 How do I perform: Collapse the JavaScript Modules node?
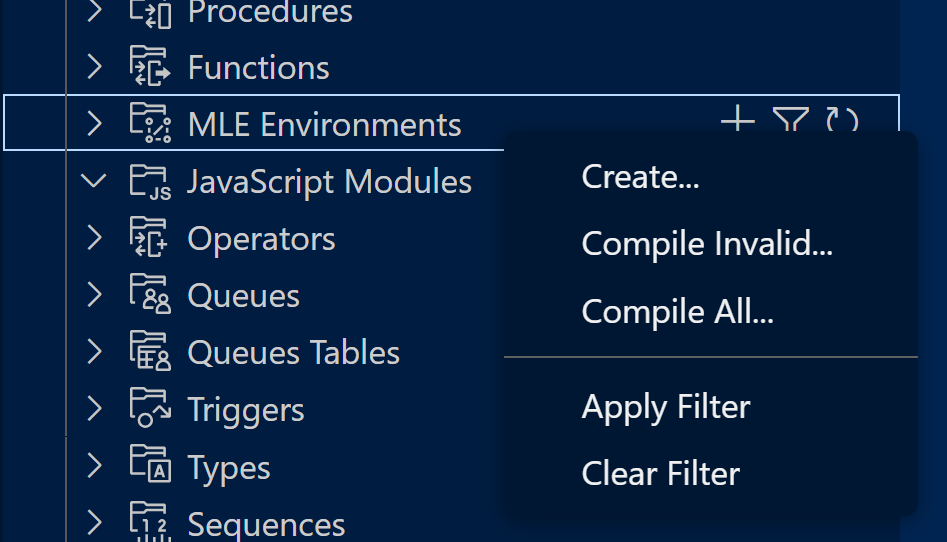pyautogui.click(x=95, y=182)
